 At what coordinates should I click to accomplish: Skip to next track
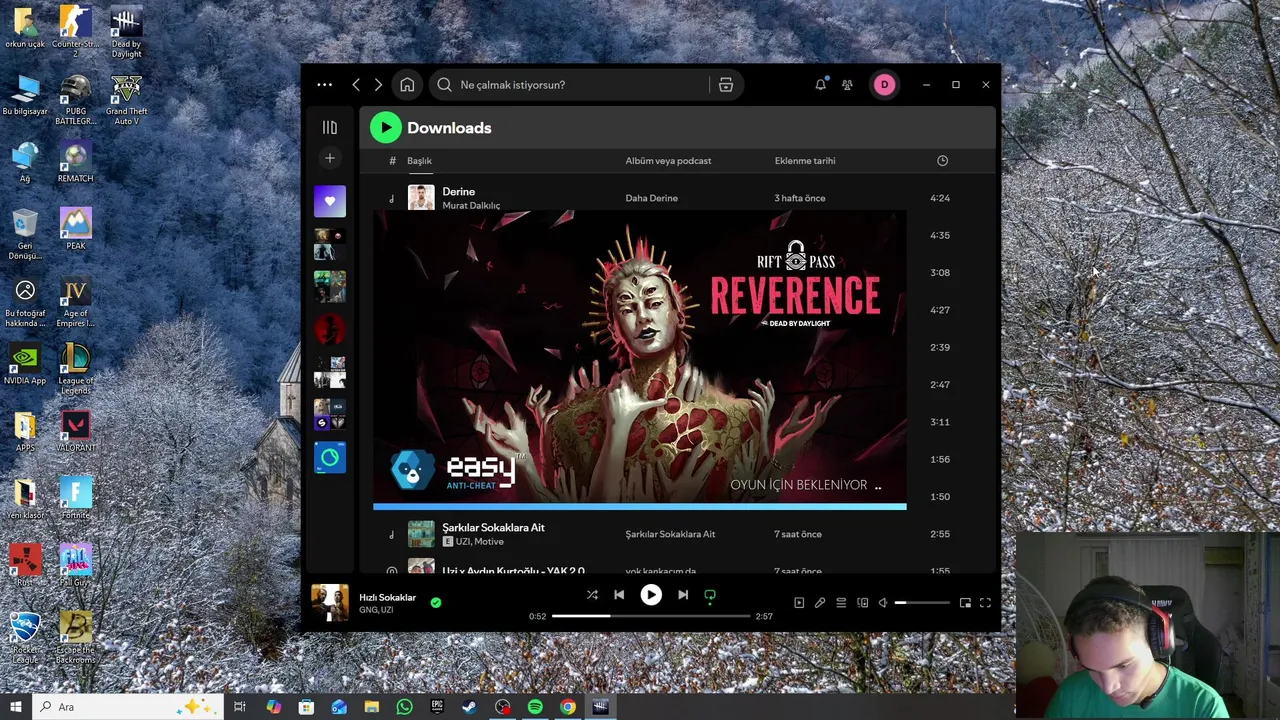click(x=683, y=595)
